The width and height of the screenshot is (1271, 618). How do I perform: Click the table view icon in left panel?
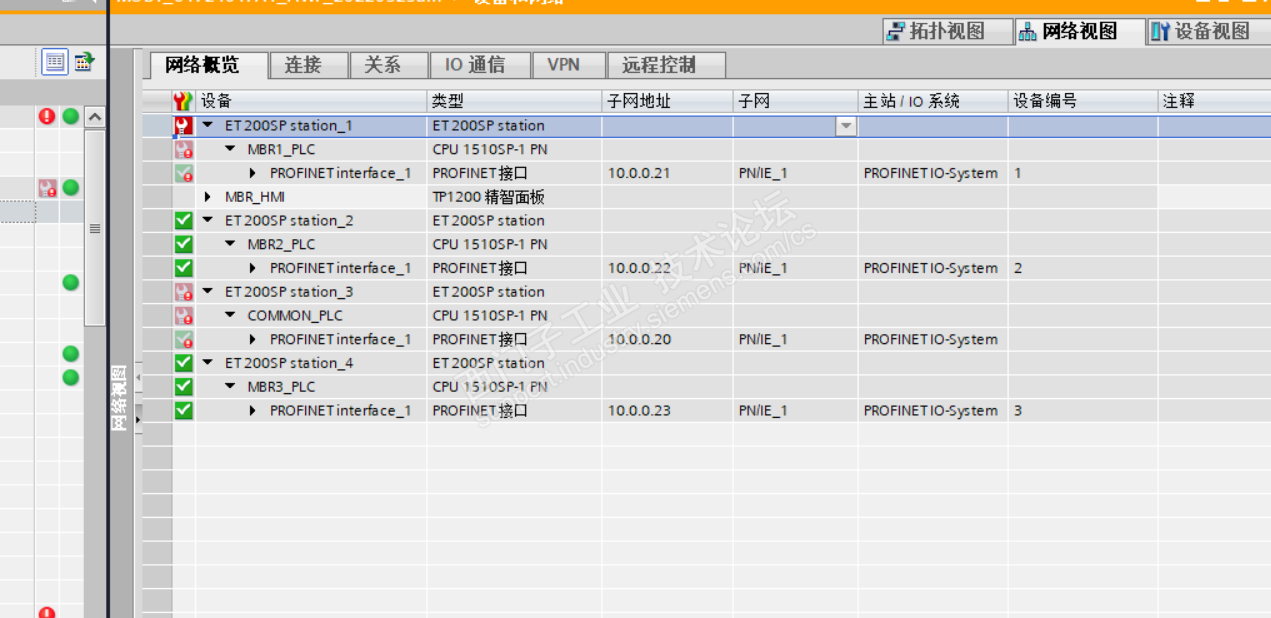click(x=55, y=63)
